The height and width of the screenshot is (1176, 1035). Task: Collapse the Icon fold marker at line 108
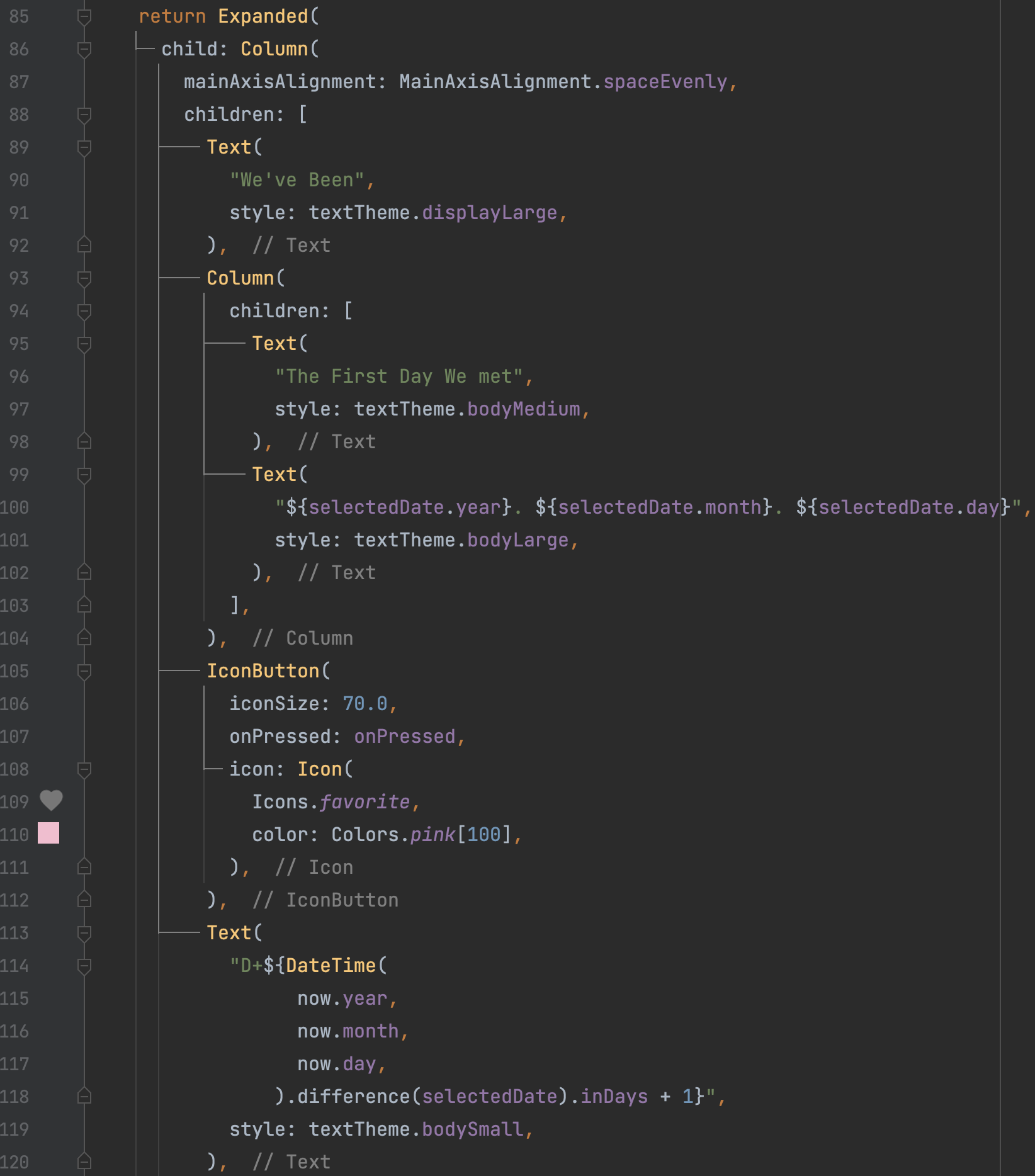click(84, 769)
